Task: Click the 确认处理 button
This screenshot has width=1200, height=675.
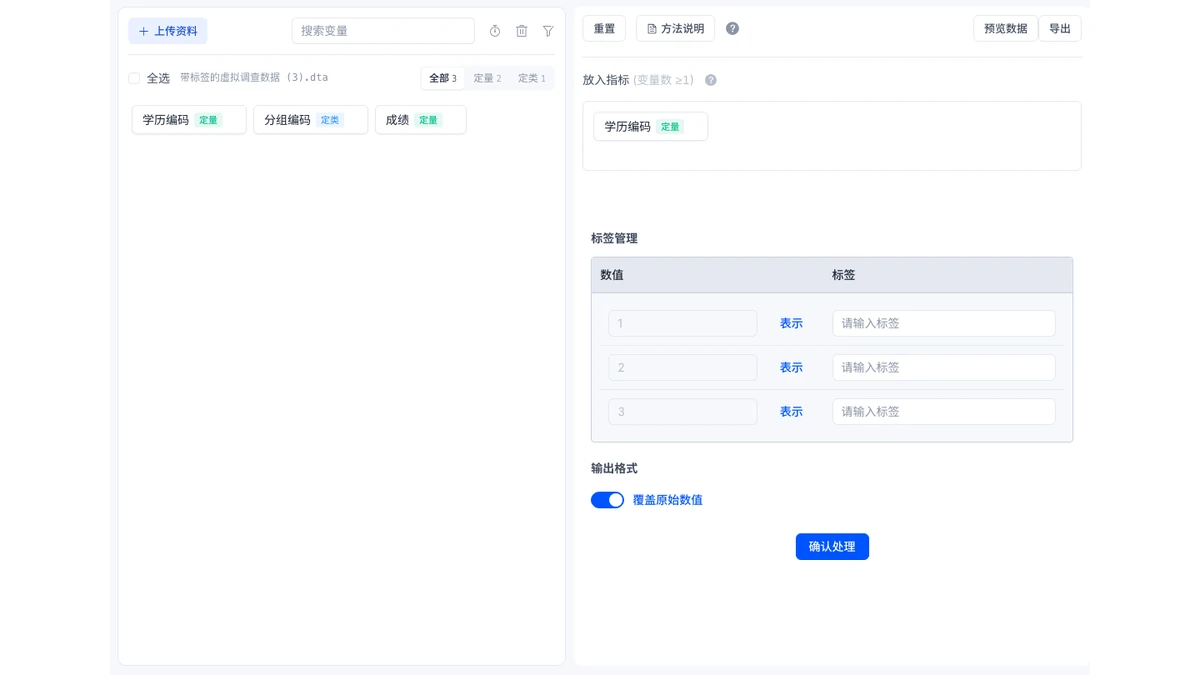Action: pos(832,547)
